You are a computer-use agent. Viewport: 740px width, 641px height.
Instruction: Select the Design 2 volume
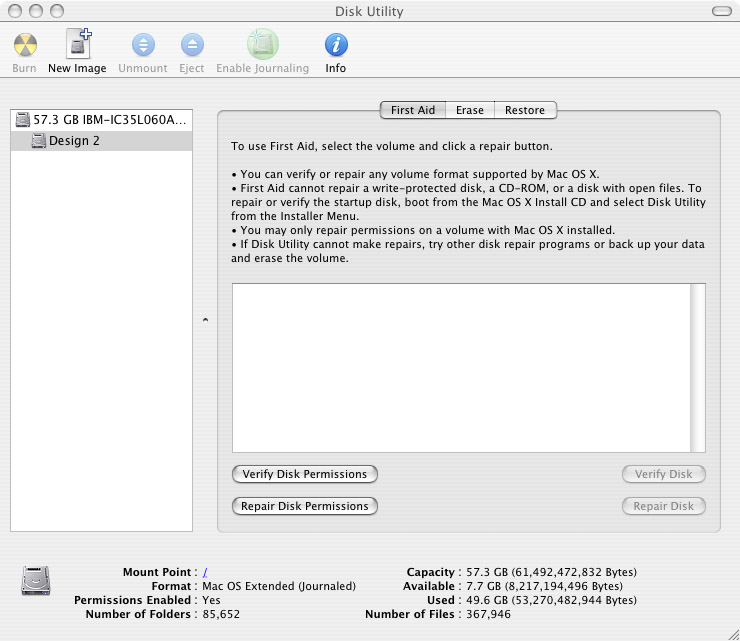coord(101,141)
